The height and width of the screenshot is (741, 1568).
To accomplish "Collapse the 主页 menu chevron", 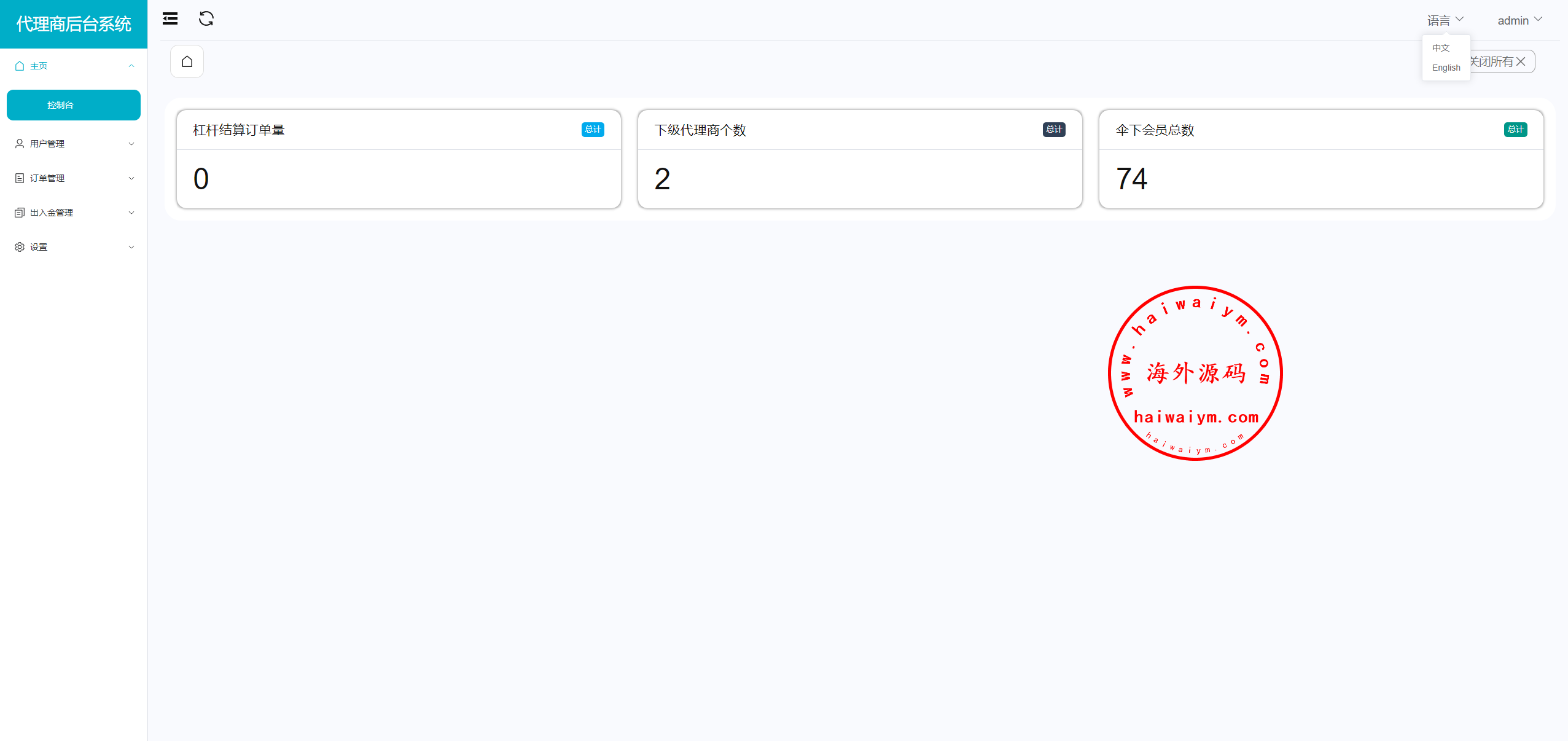I will [131, 66].
